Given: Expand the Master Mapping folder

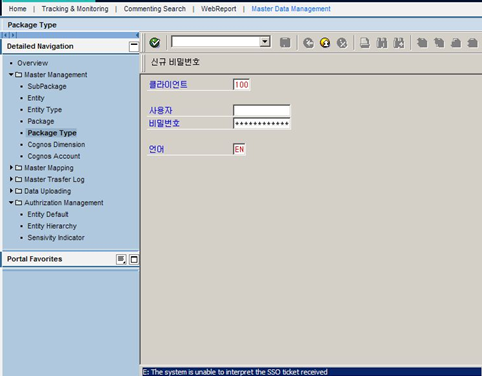Looking at the screenshot, I should 11,167.
